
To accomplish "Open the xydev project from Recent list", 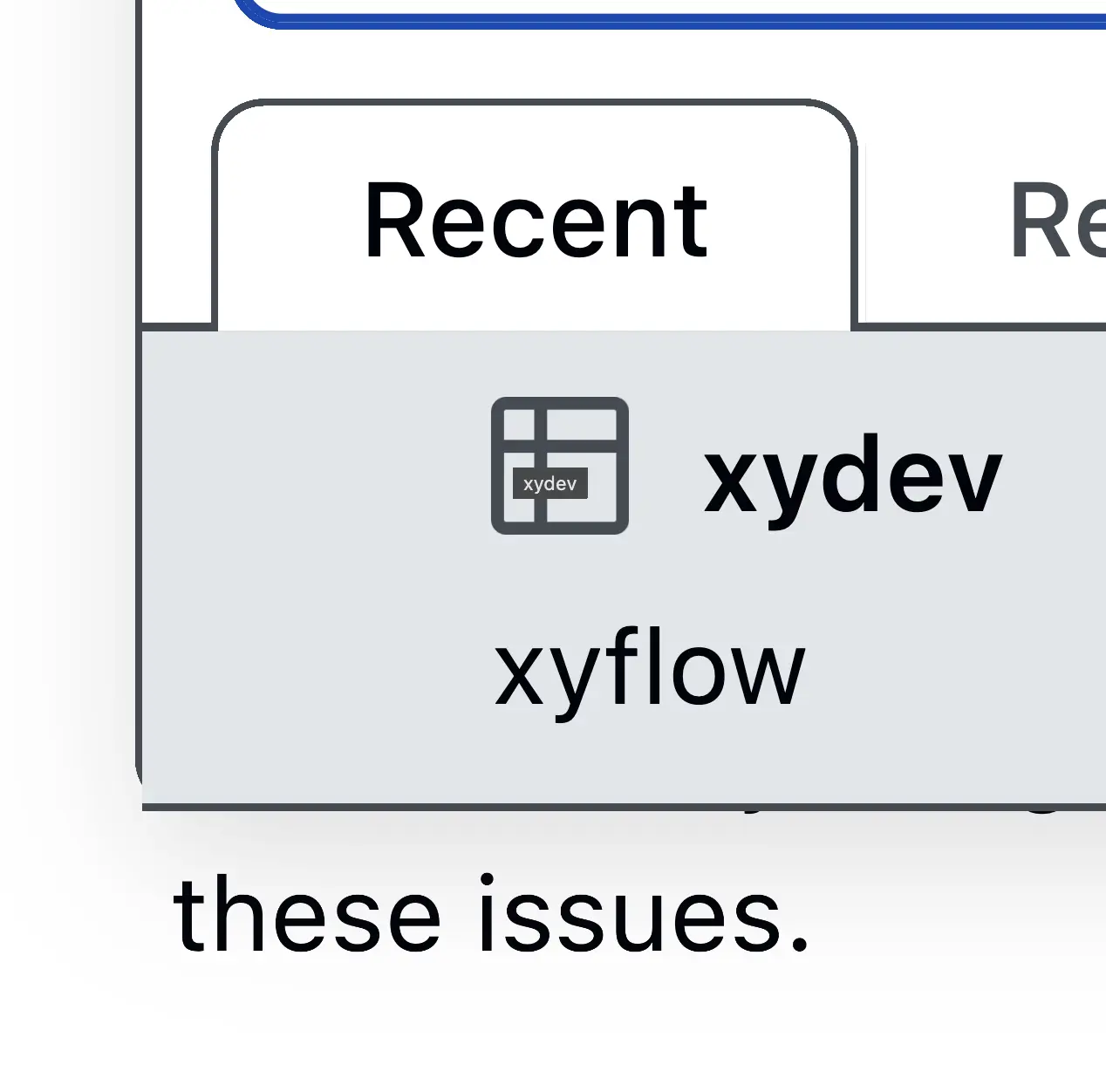I will click(852, 478).
